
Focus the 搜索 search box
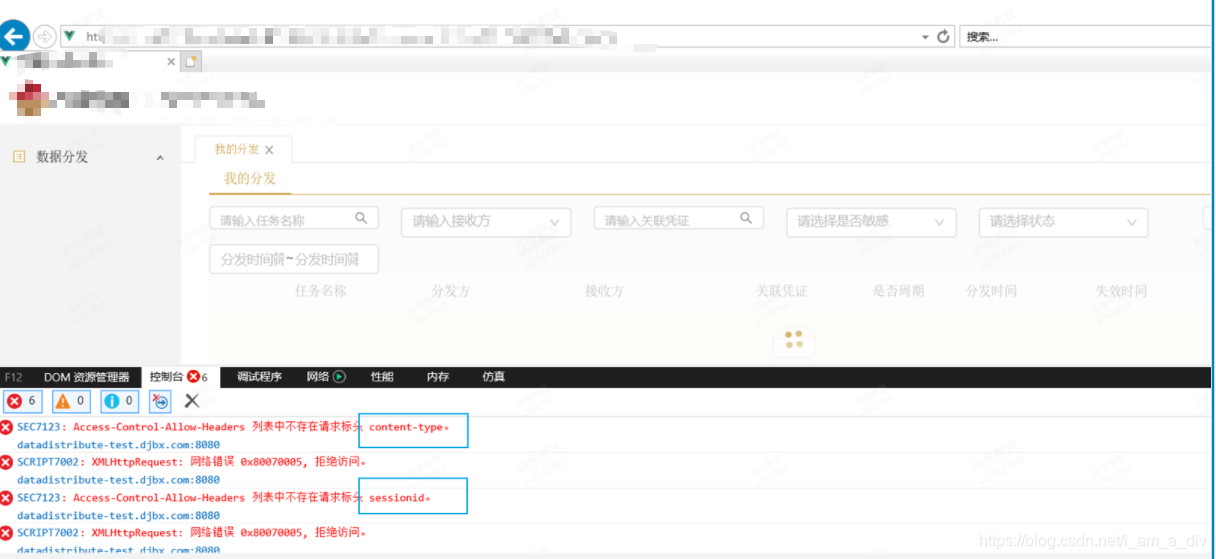pos(1086,37)
